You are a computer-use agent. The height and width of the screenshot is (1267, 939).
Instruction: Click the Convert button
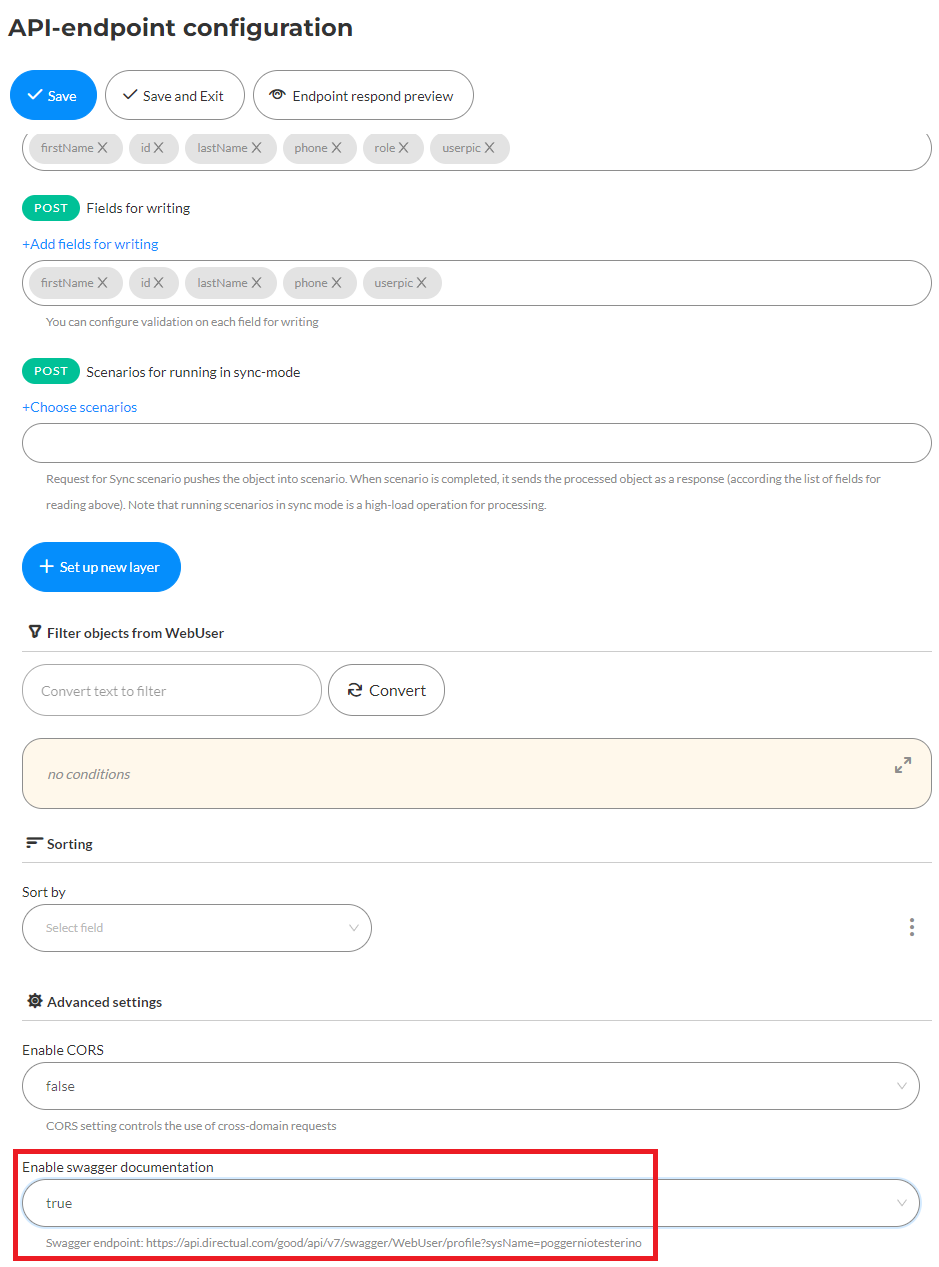pos(386,691)
